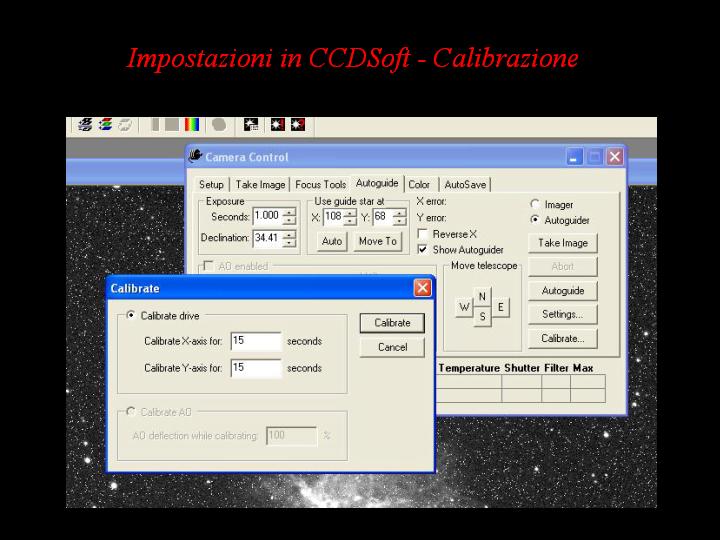
Task: Open the Focus Tools tab
Action: (x=321, y=185)
